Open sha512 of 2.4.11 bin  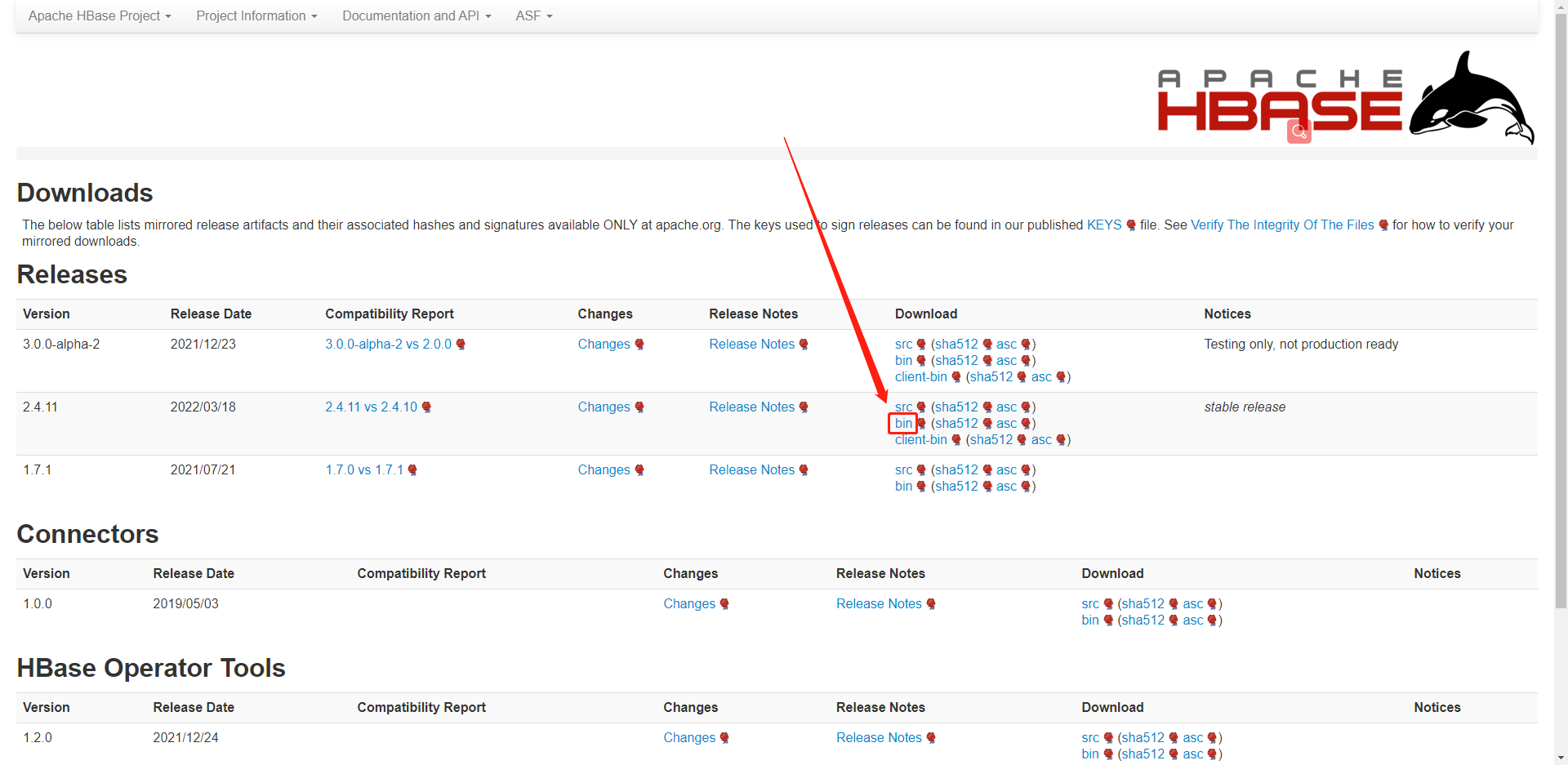tap(956, 423)
